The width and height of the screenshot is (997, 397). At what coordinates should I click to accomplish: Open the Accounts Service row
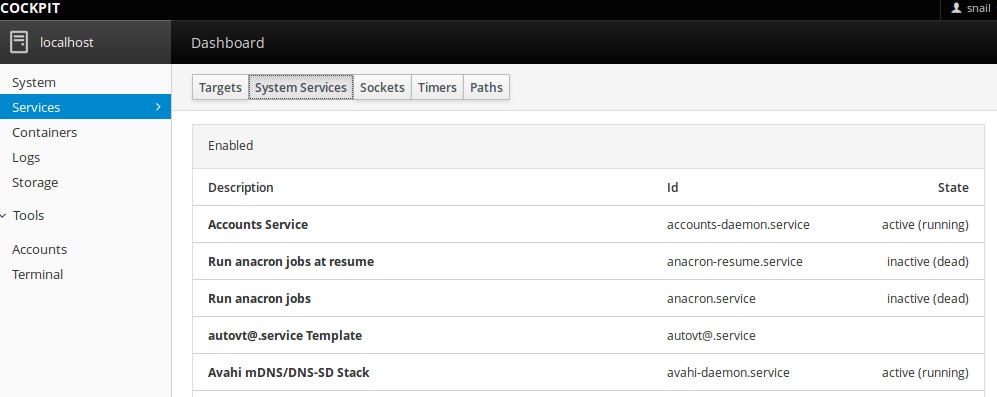tap(588, 225)
